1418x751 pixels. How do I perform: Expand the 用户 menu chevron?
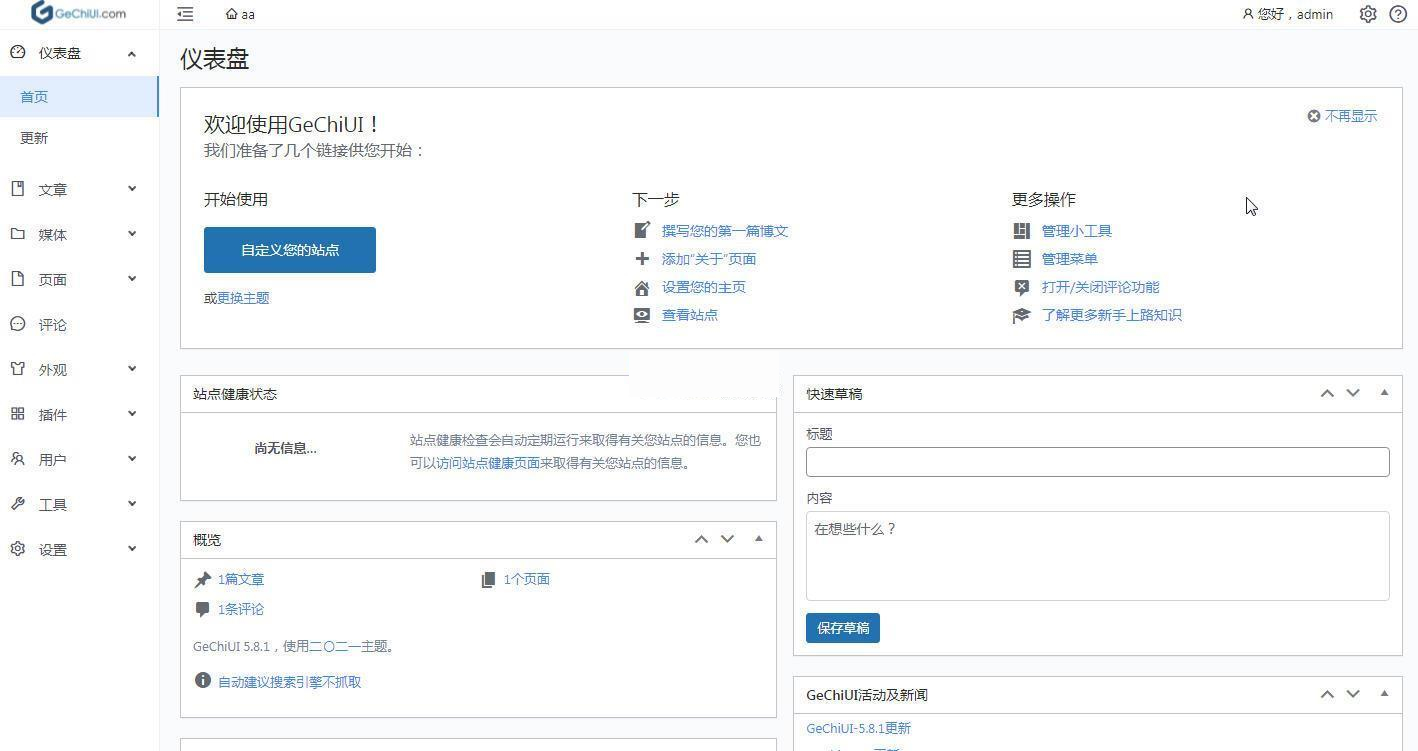point(132,459)
